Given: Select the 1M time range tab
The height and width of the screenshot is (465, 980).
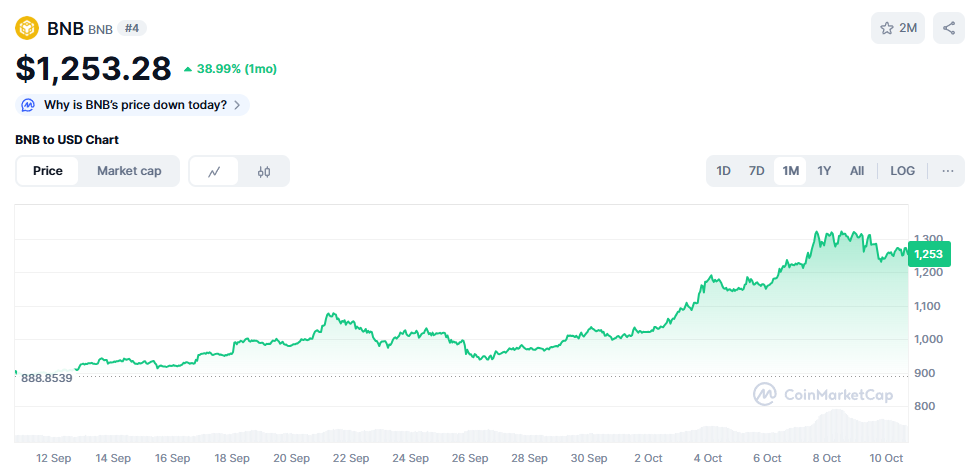Looking at the screenshot, I should 791,171.
